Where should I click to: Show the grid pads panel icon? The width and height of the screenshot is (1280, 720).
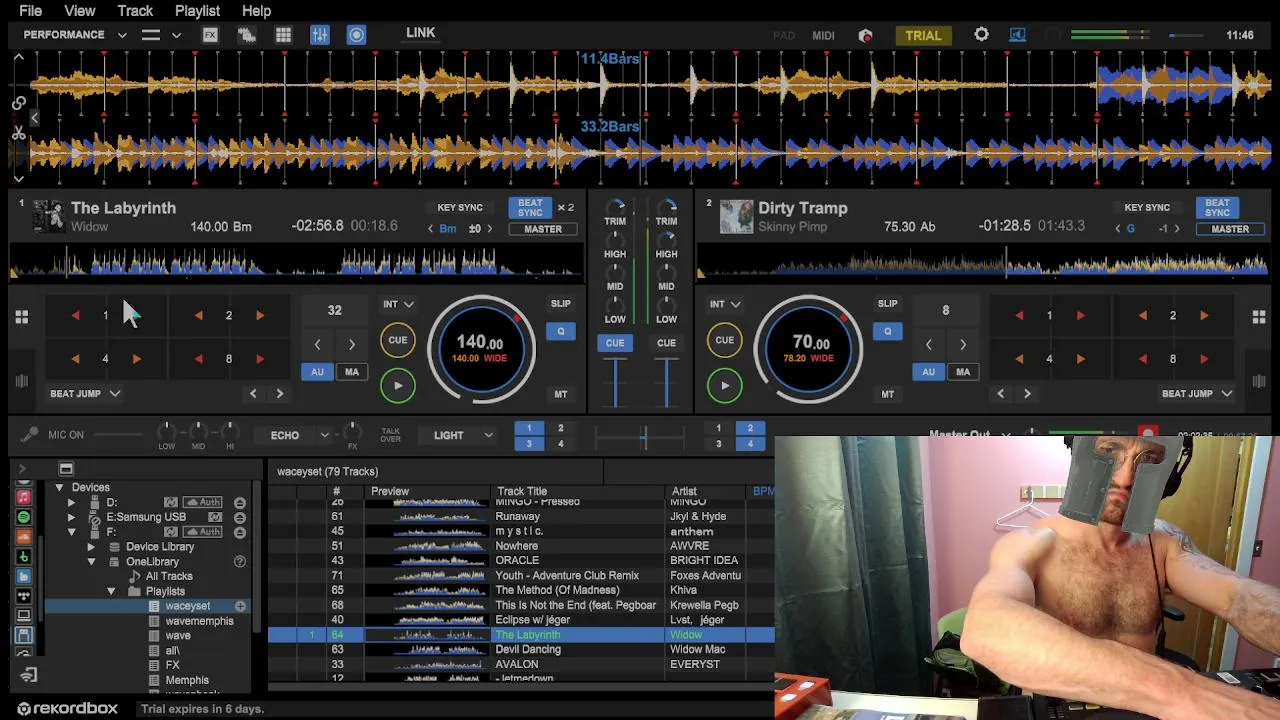(x=283, y=35)
